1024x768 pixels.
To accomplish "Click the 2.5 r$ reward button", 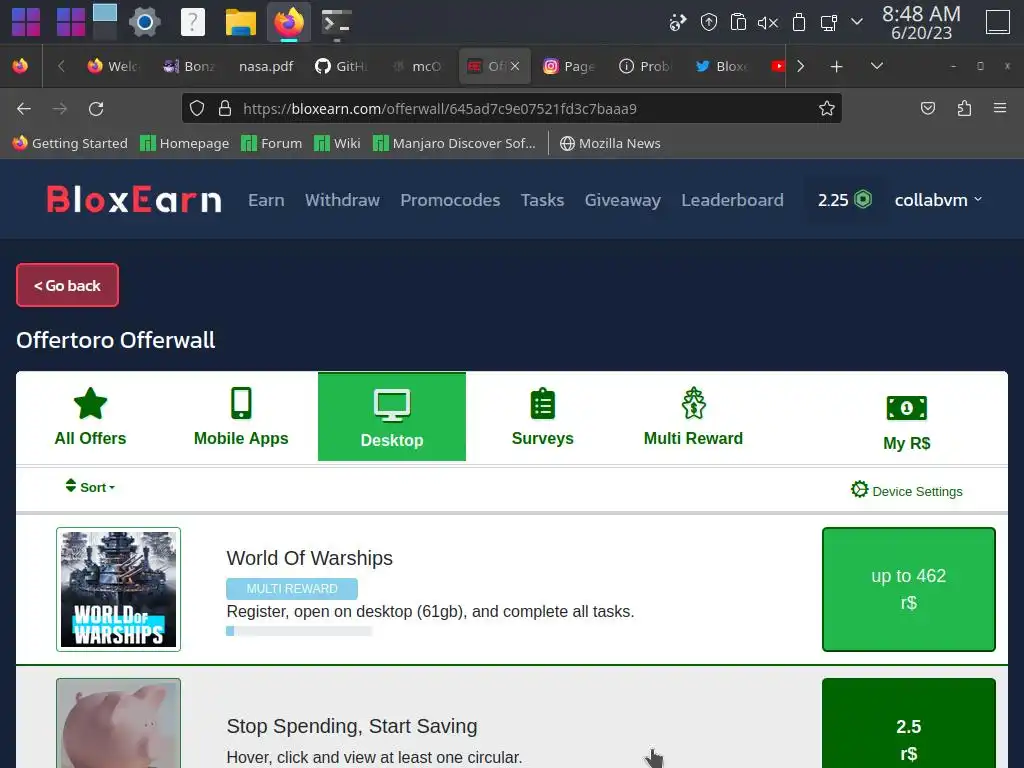I will (908, 724).
